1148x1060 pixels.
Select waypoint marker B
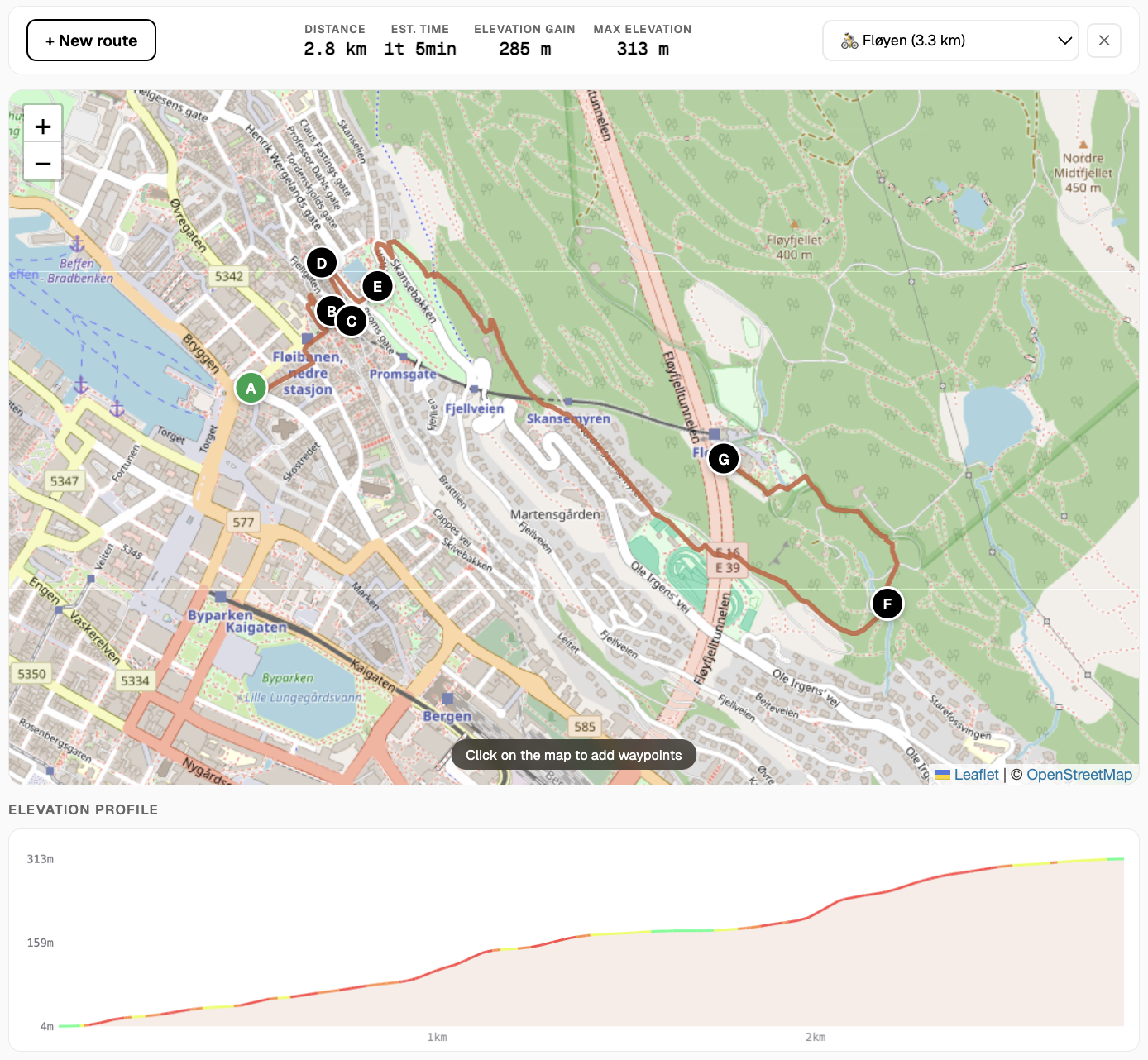[331, 312]
